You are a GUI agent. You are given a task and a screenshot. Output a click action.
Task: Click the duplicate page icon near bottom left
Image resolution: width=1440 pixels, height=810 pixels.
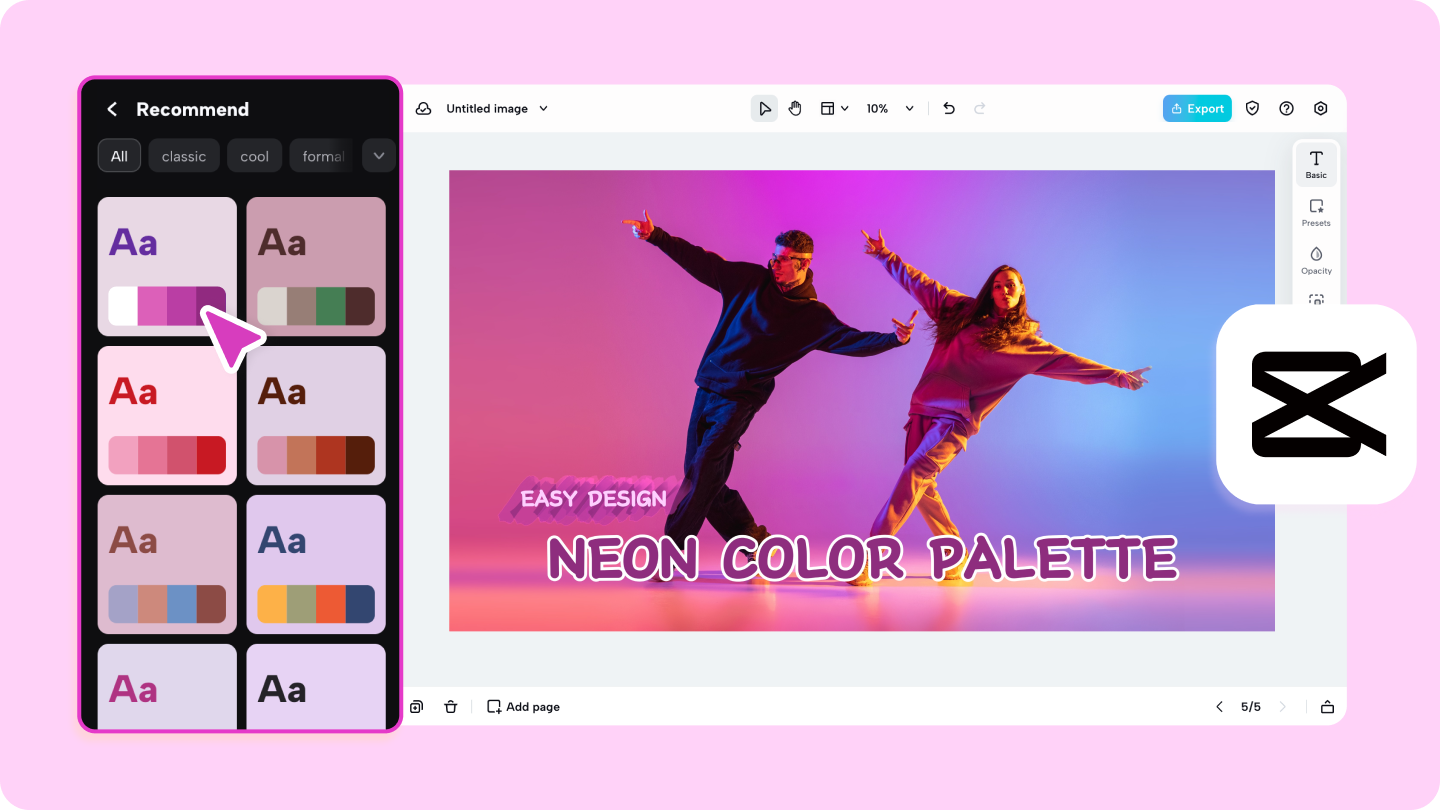tap(416, 706)
